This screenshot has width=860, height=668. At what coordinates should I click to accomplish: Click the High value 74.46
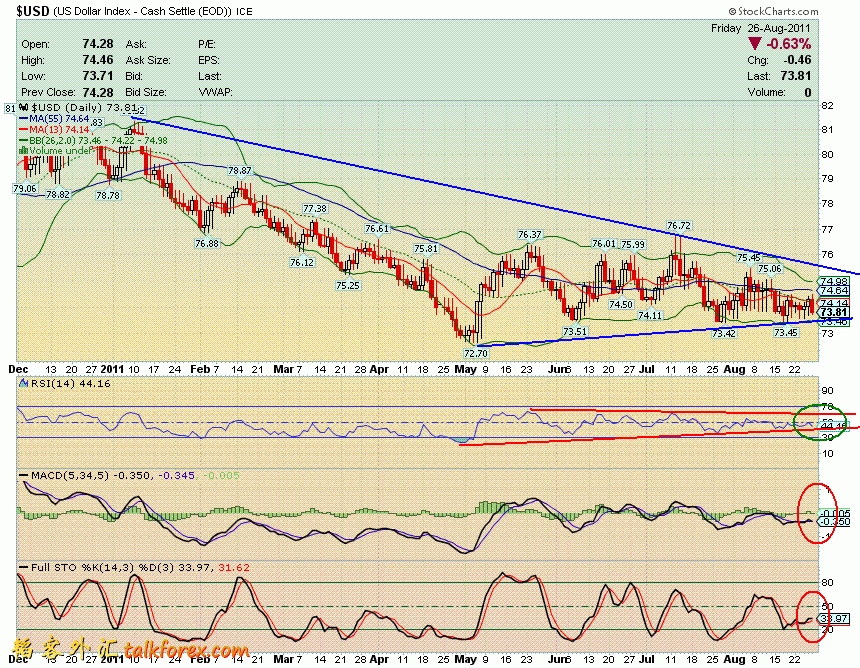98,60
